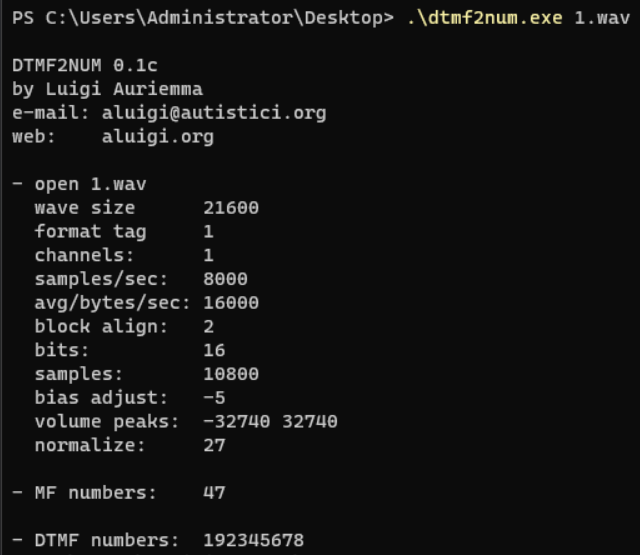Screen dimensions: 640x555
Task: Click the wave size value 21600
Action: 231,208
